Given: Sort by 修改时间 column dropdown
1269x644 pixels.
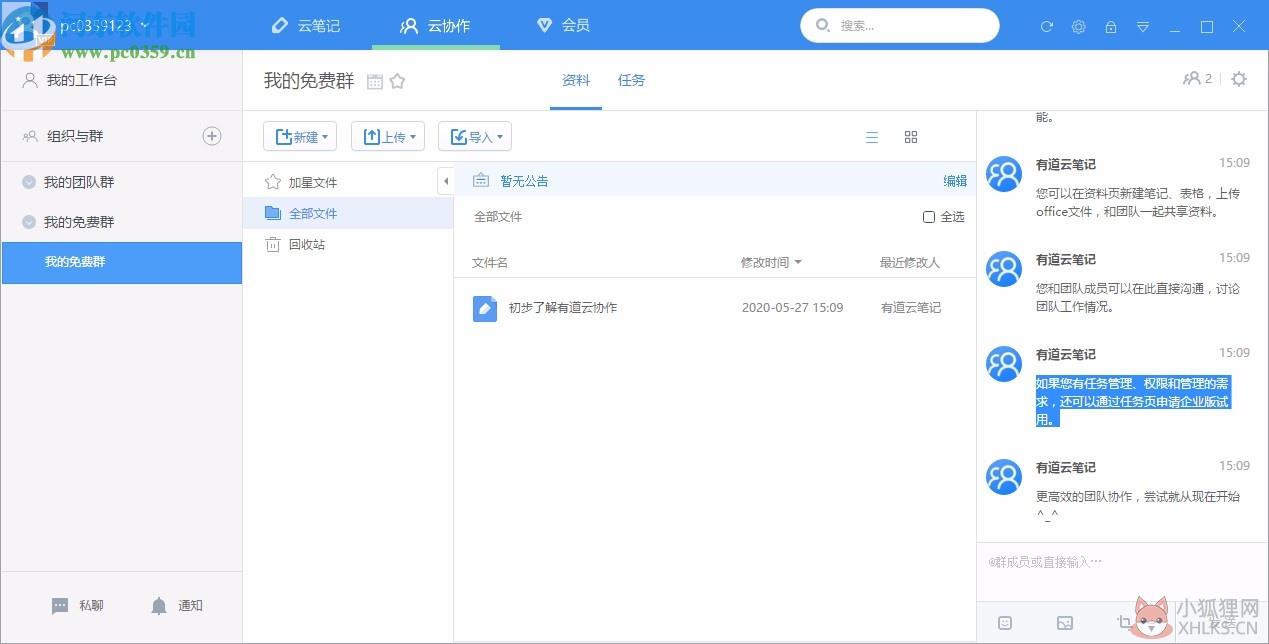Looking at the screenshot, I should pos(771,263).
